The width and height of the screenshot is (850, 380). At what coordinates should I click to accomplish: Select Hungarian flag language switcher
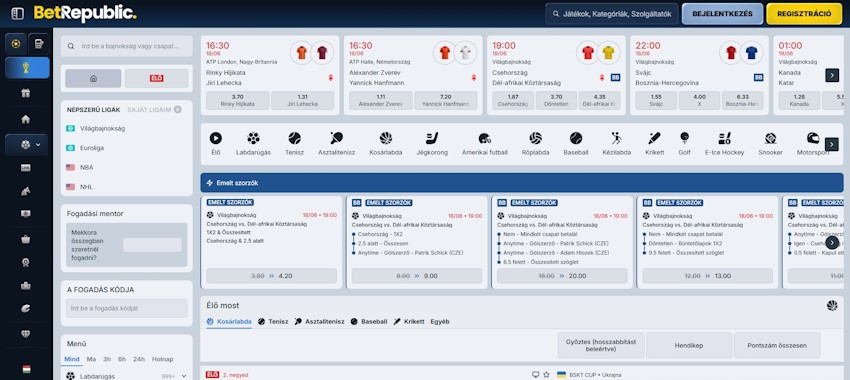pos(26,369)
